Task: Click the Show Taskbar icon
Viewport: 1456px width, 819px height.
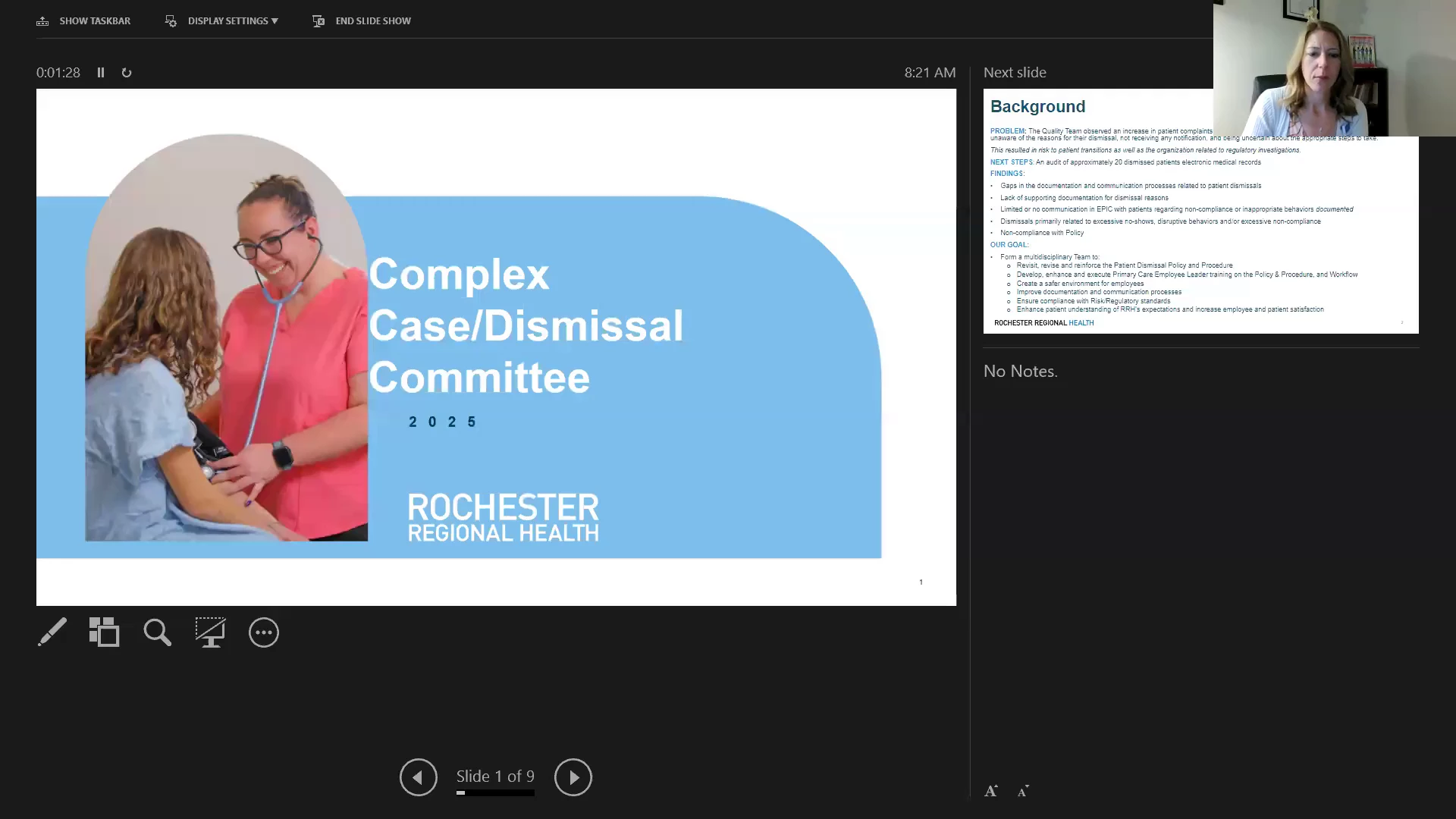Action: (x=42, y=20)
